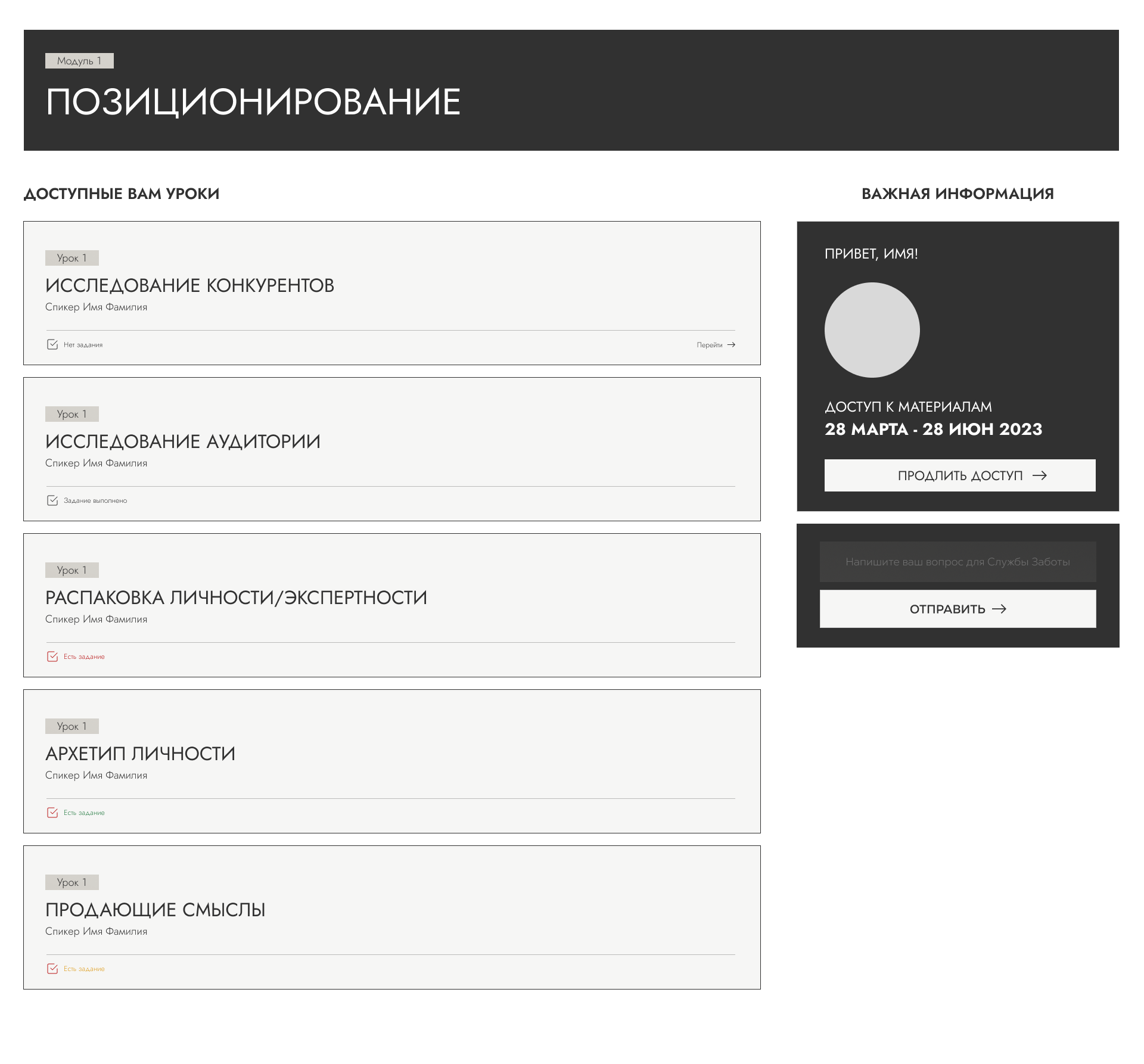This screenshot has width=1144, height=1064.
Task: Click checkmark icon beside 'Нет задания'
Action: [52, 344]
